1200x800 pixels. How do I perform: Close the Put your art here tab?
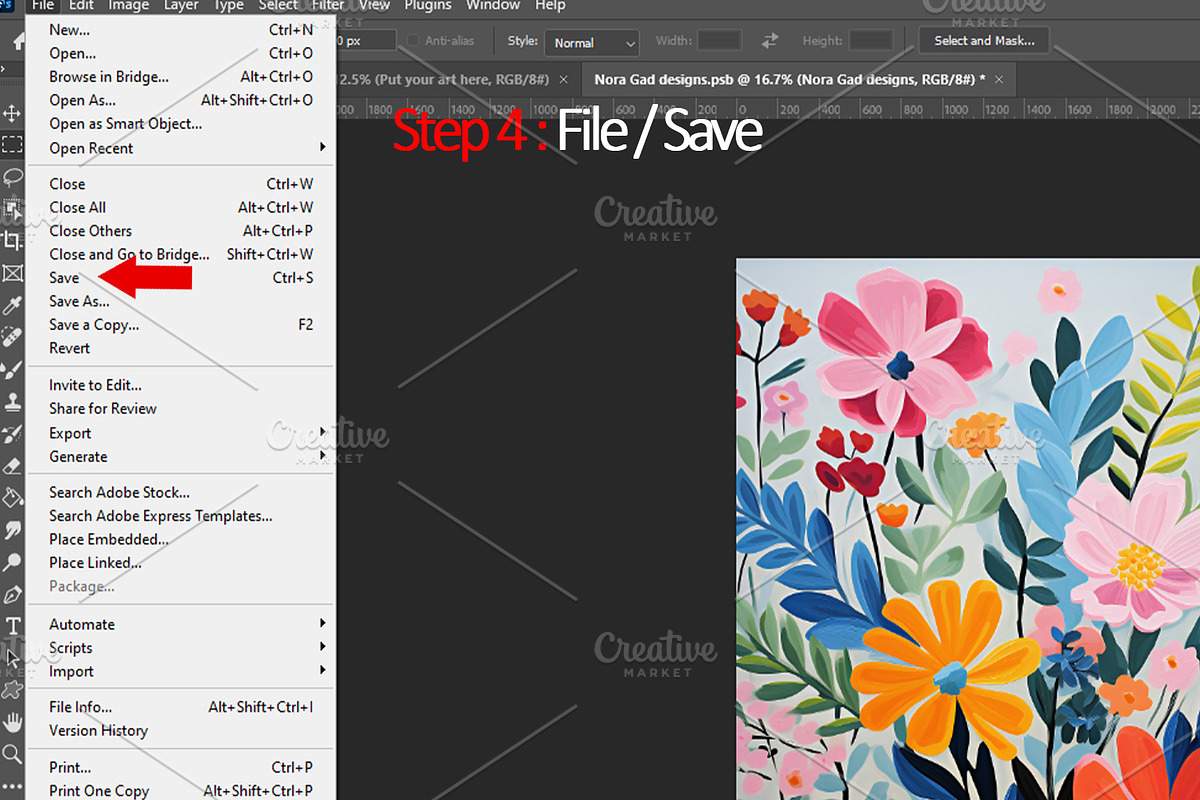(564, 79)
